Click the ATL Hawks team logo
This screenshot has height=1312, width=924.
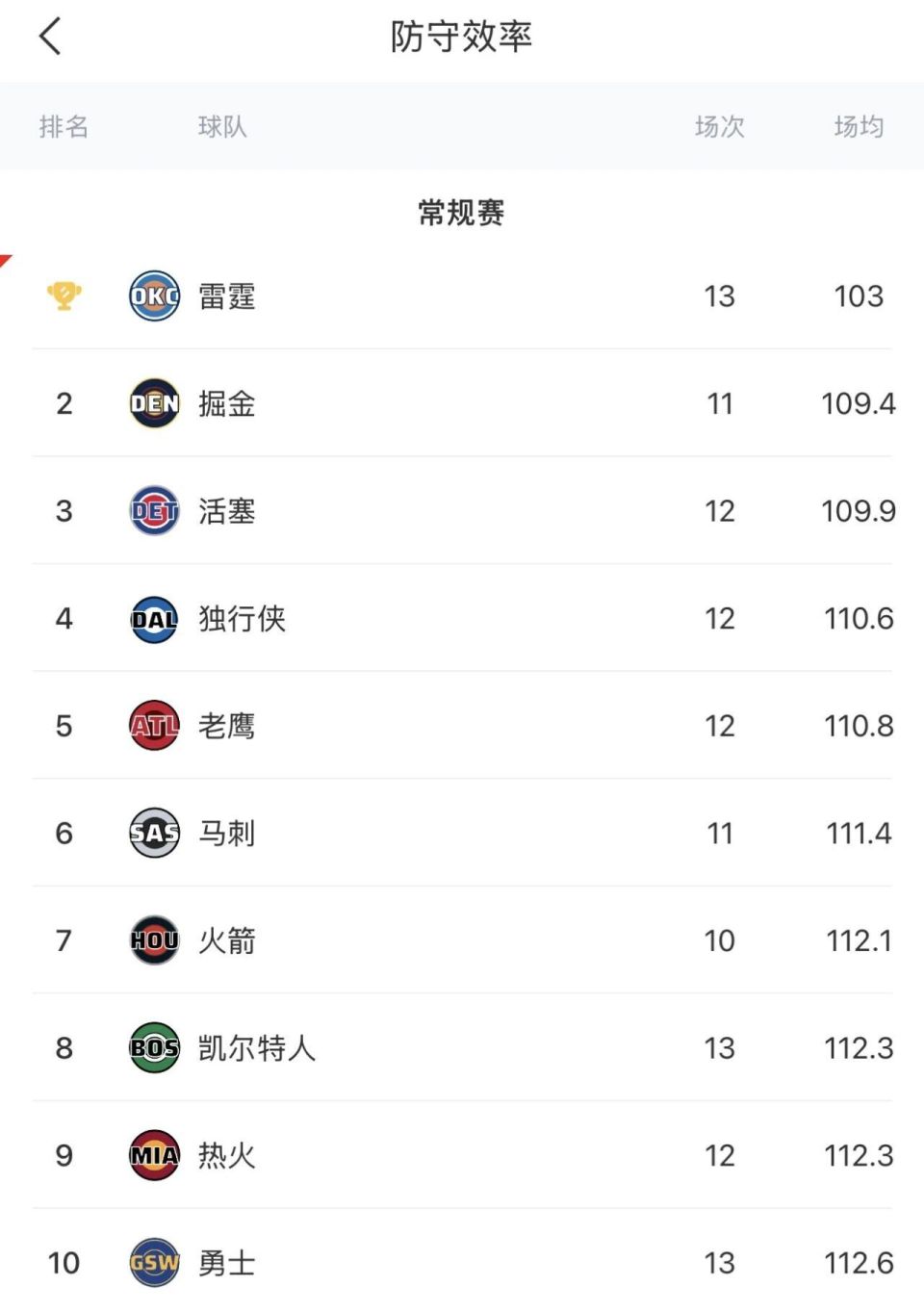tap(154, 726)
